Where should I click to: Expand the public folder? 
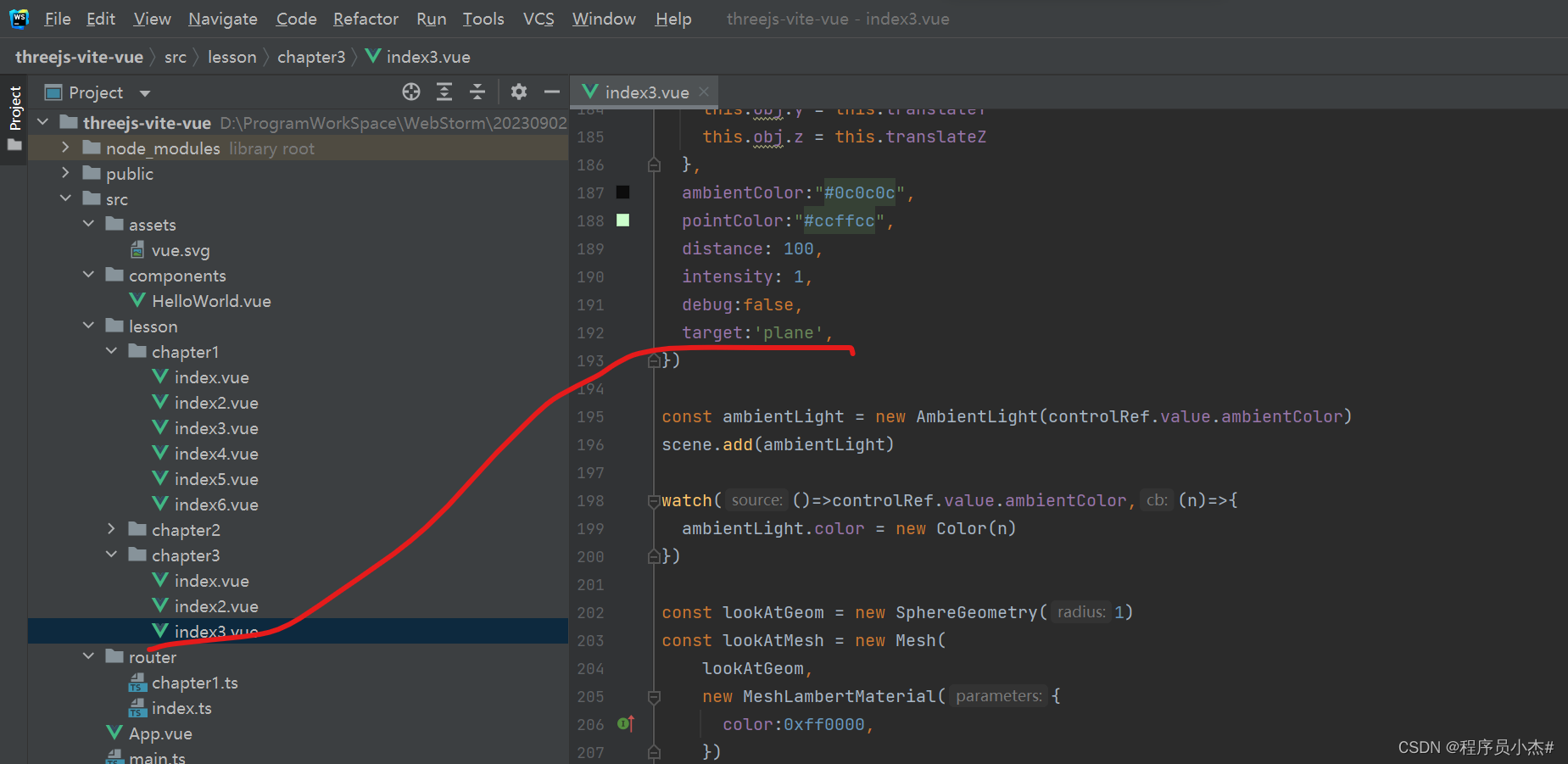click(66, 173)
